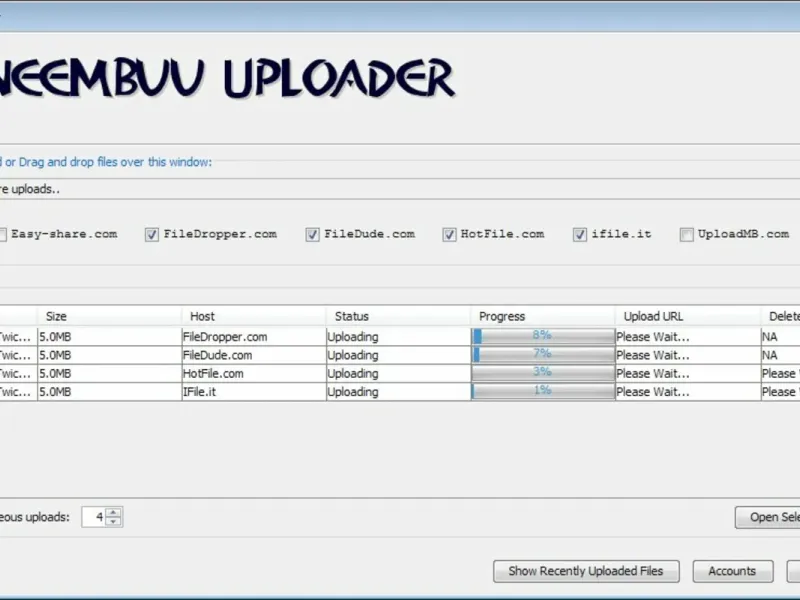Select the IFile.it host cell
Viewport: 800px width, 600px height.
coord(254,392)
